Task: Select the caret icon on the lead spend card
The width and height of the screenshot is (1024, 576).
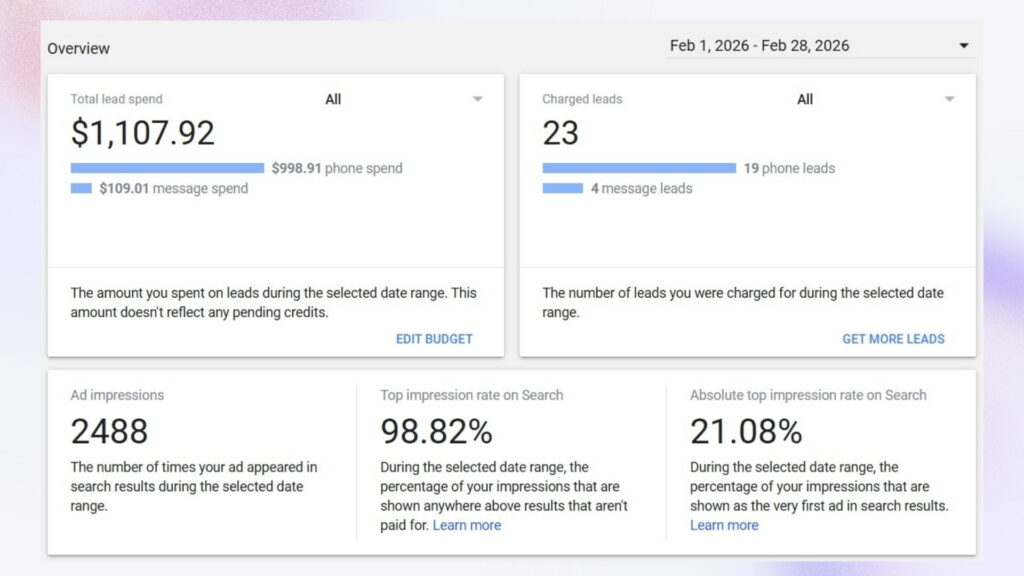Action: point(478,99)
